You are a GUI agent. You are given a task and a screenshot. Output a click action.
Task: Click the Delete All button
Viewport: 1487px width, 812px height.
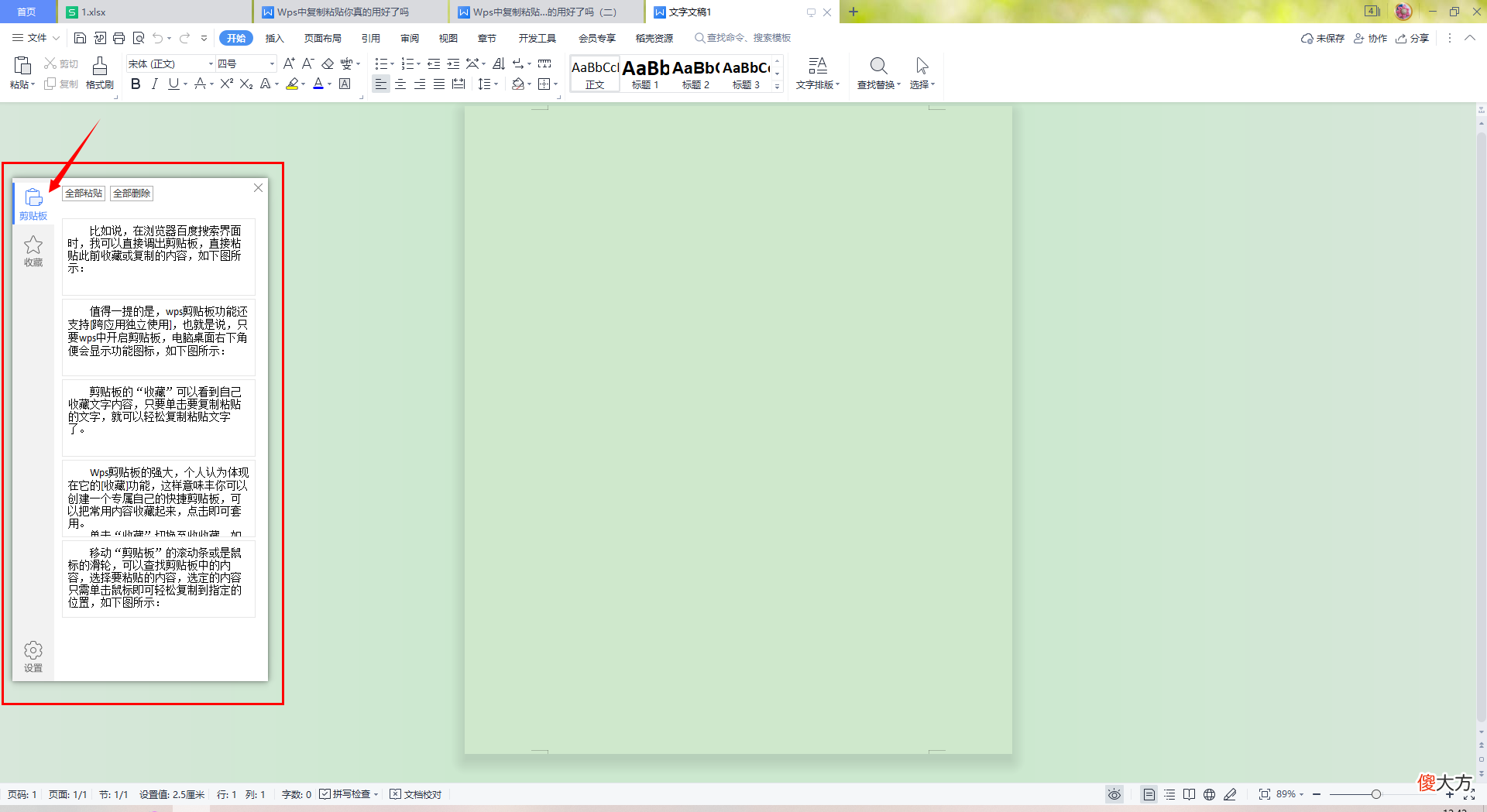(132, 194)
